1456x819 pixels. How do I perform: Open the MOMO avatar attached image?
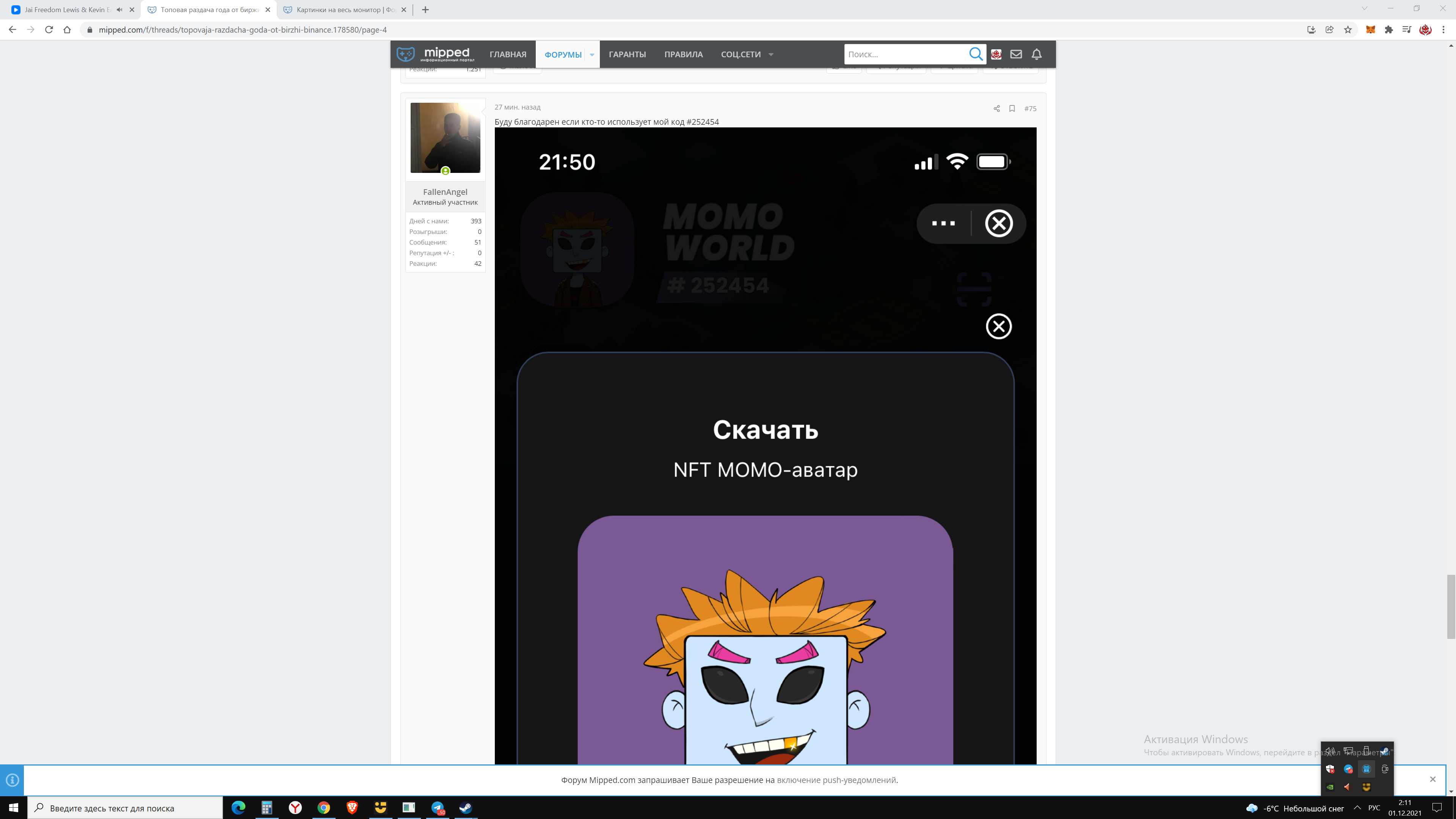[765, 446]
